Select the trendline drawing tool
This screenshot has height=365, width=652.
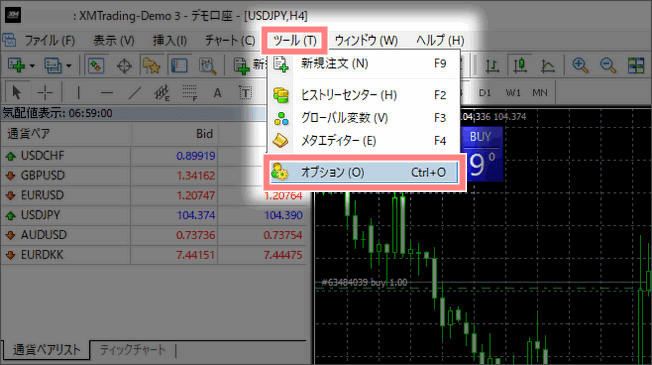tap(134, 93)
